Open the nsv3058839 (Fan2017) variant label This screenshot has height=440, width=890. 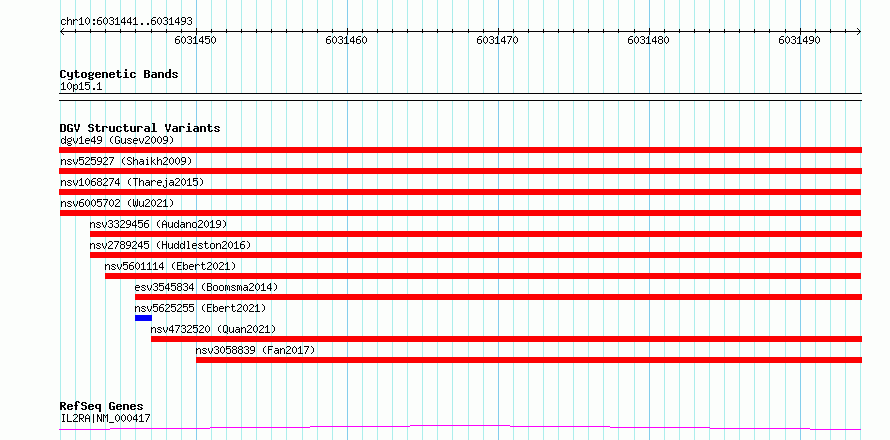255,350
